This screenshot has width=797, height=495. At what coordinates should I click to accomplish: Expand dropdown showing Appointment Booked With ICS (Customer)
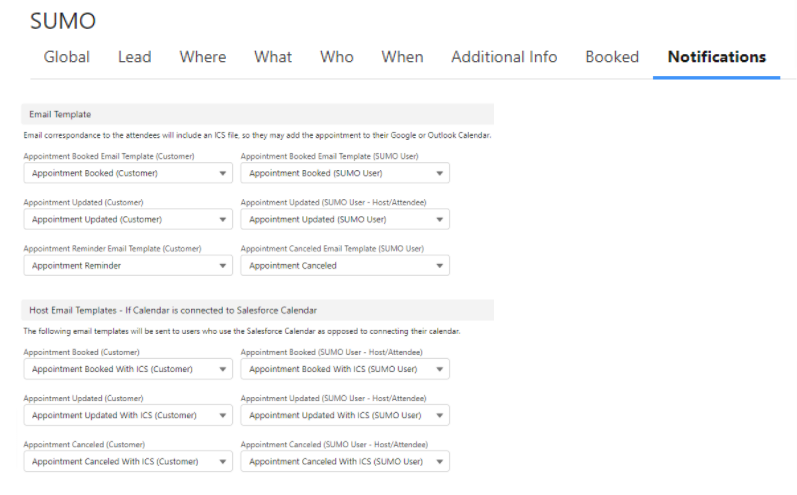coord(128,369)
